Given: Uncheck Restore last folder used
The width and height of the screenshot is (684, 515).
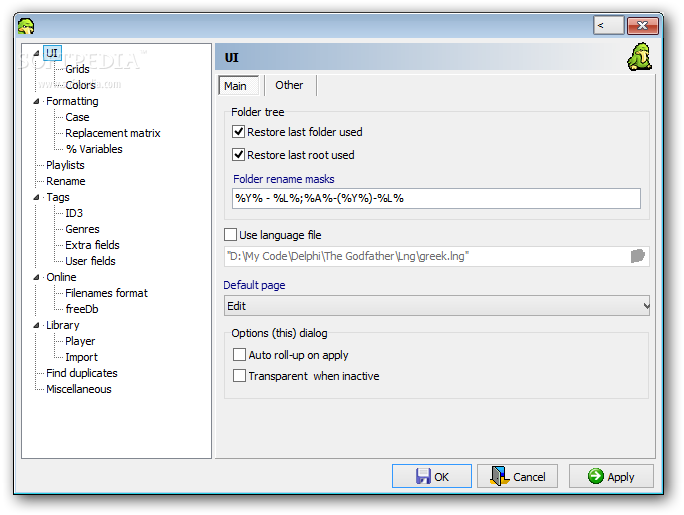Looking at the screenshot, I should click(x=238, y=132).
